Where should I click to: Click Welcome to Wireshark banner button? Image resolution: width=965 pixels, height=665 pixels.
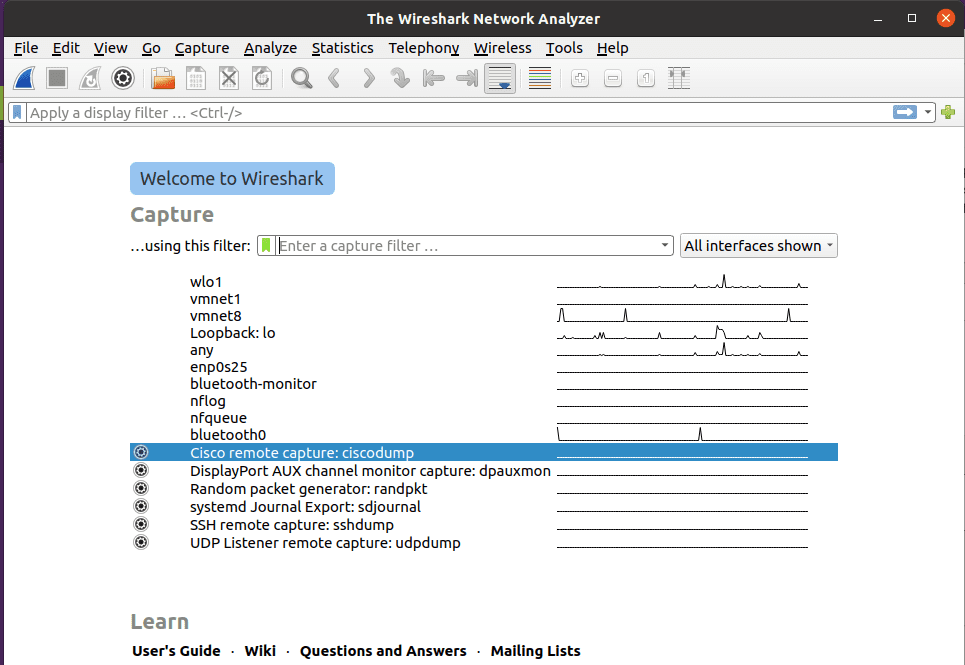click(232, 178)
